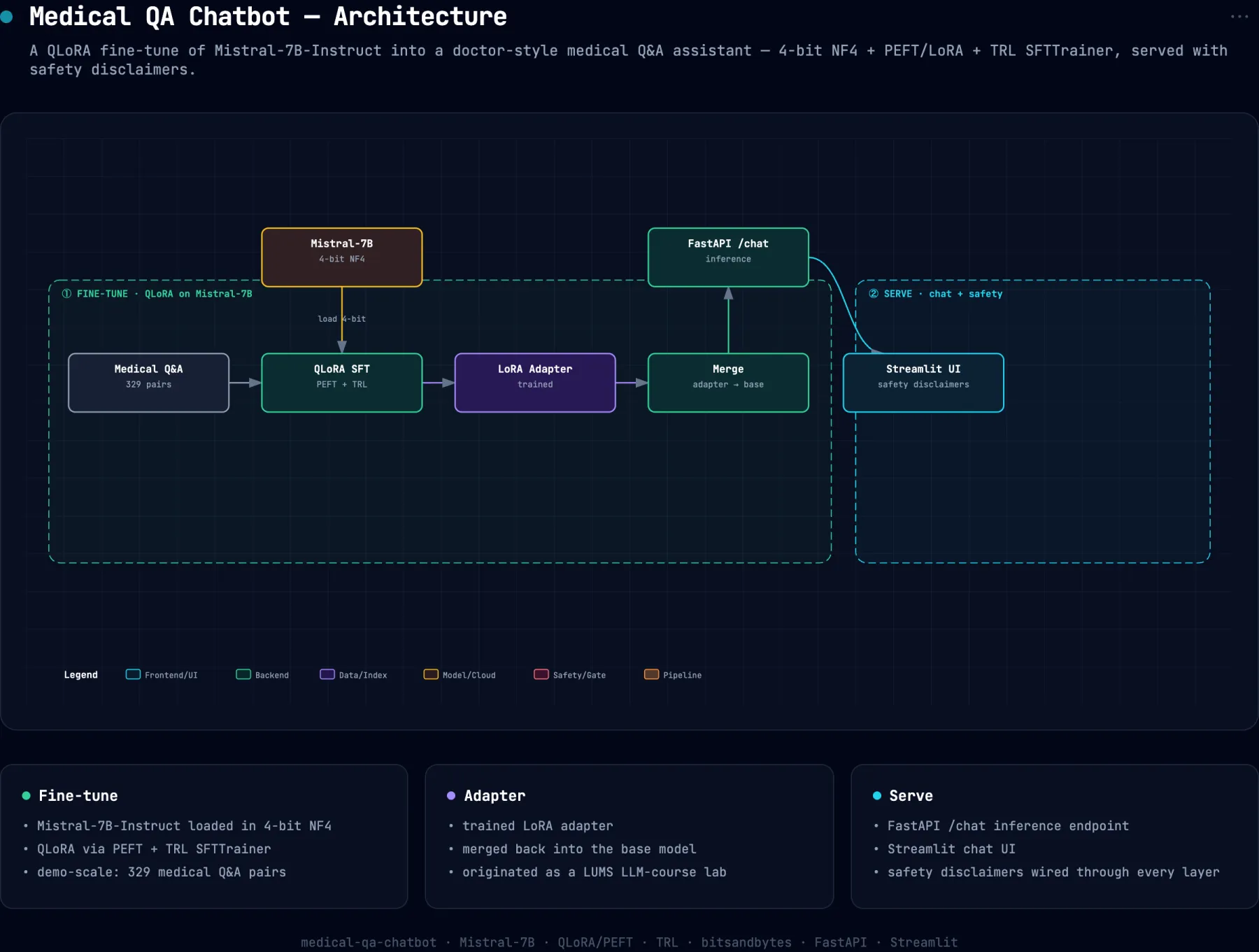
Task: Click 'QLoRA via PEFT + TRL SFTTrainer' line
Action: click(154, 849)
